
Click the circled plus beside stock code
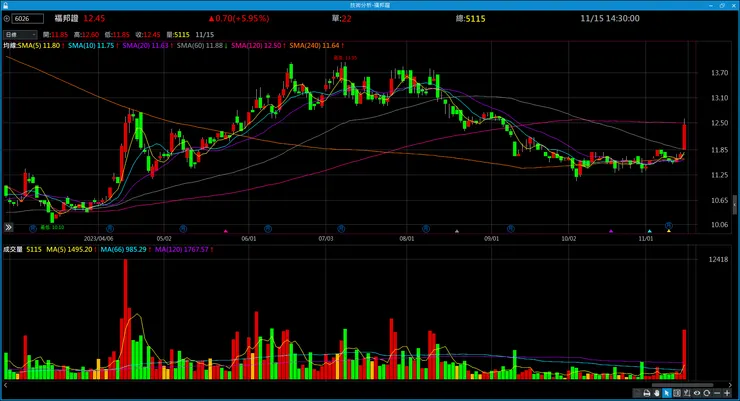click(x=7, y=19)
